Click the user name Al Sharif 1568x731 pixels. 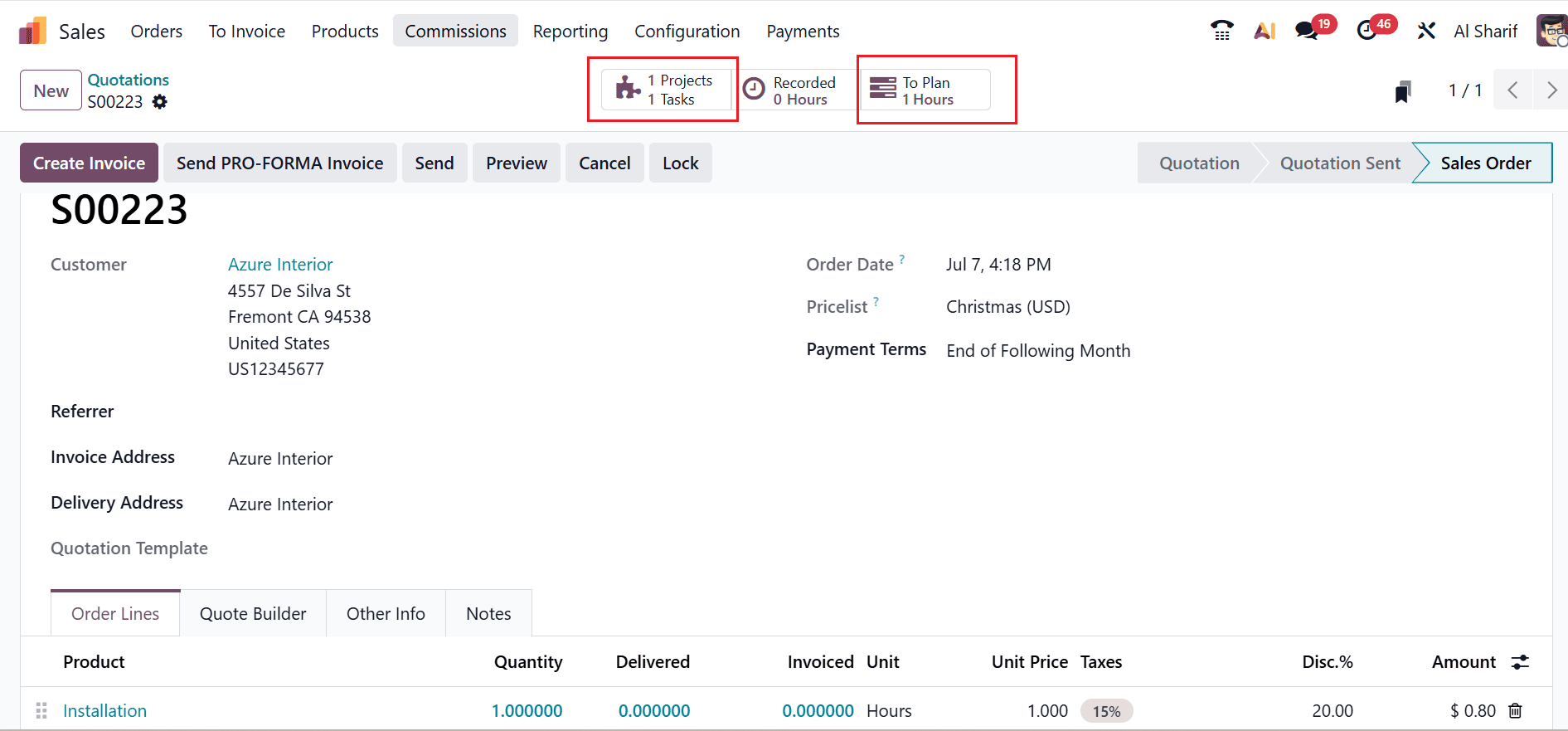(1485, 31)
